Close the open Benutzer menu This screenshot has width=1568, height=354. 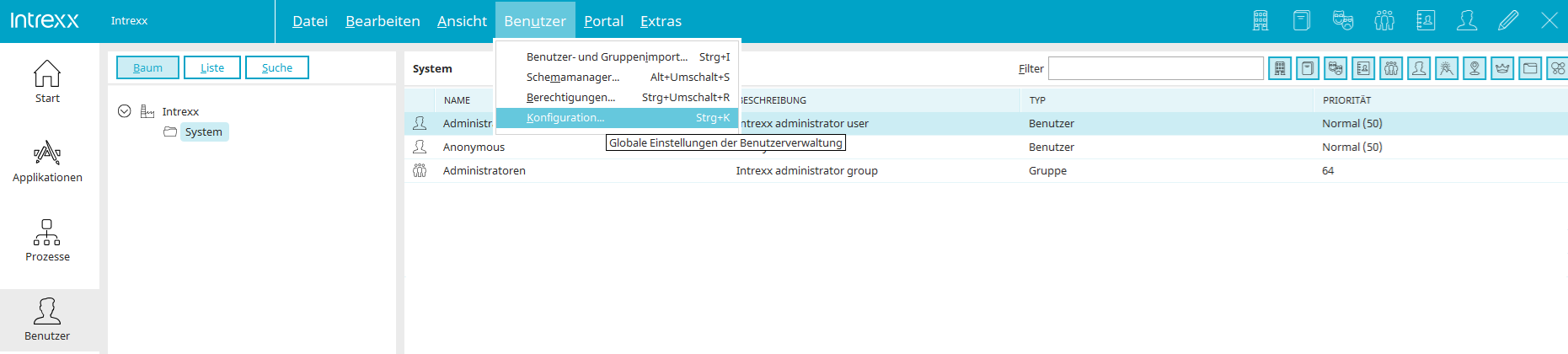point(535,21)
